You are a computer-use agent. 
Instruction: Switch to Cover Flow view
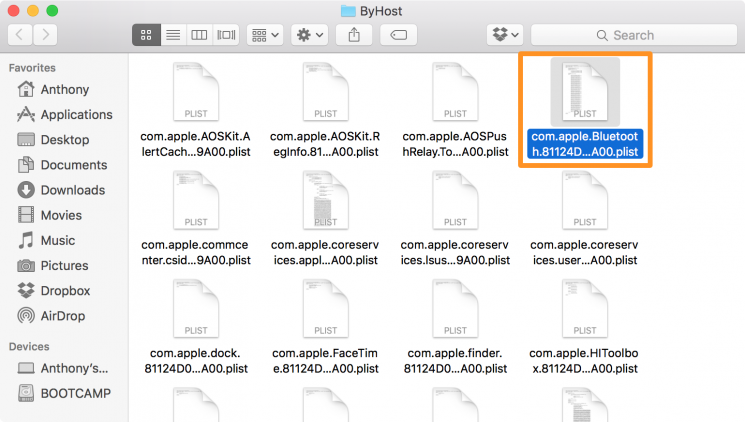pos(226,35)
